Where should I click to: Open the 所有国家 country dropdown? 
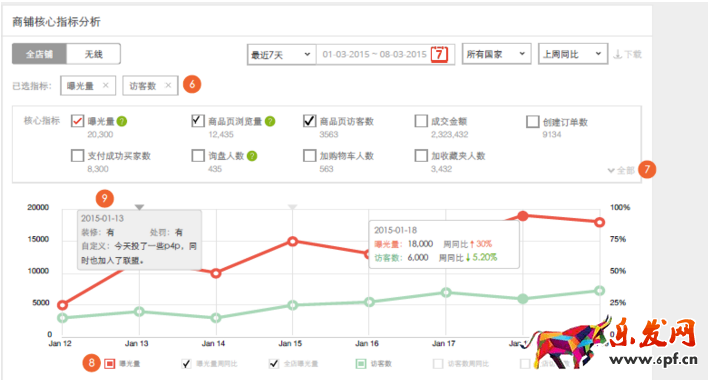(496, 54)
